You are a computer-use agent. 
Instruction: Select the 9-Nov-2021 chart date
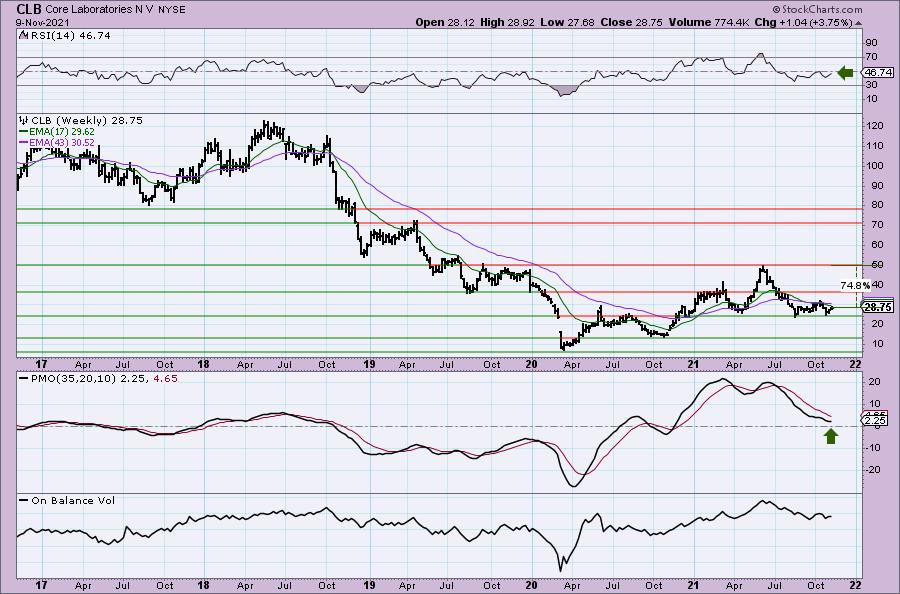click(x=42, y=22)
